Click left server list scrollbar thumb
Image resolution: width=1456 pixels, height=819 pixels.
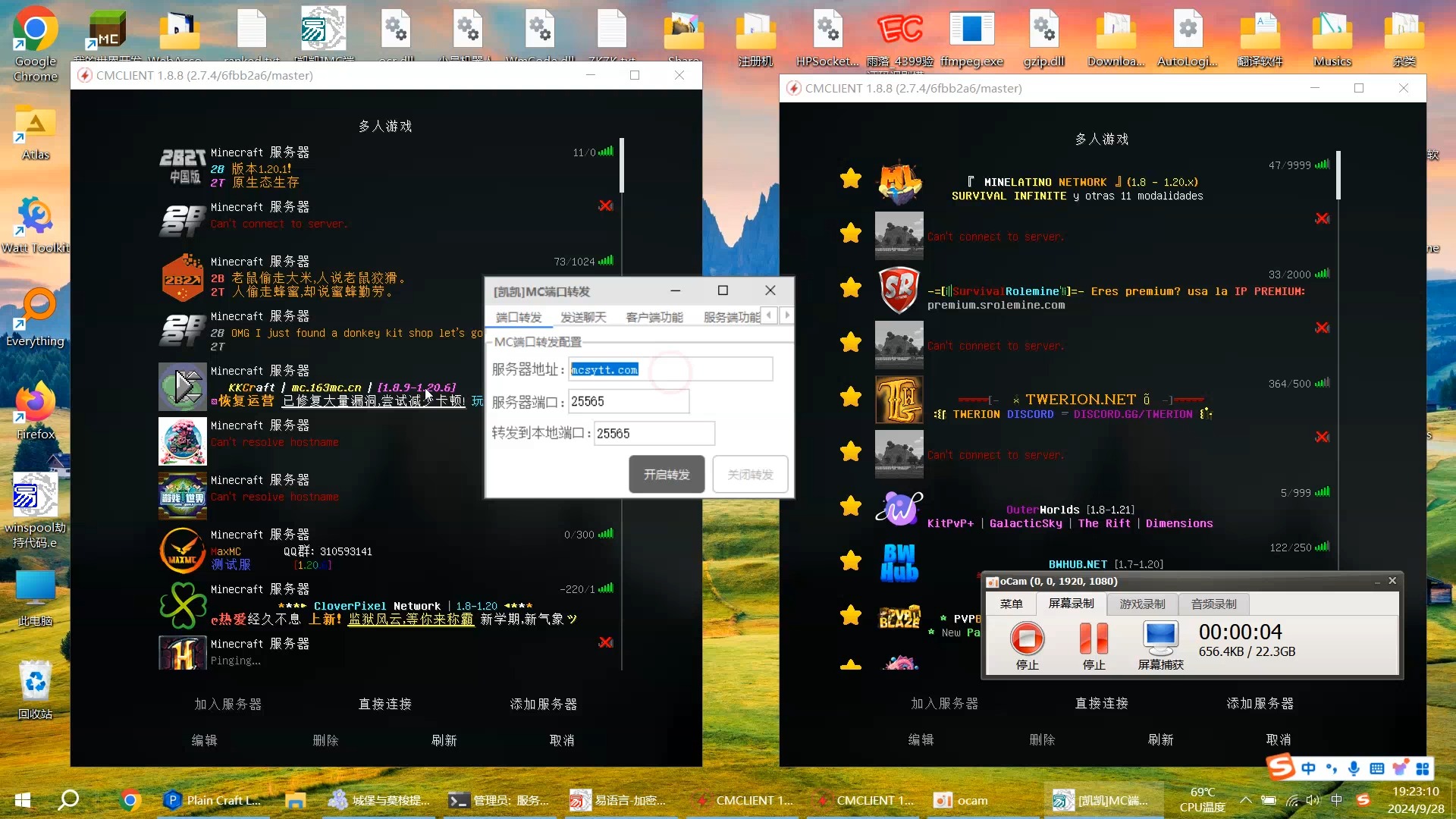pyautogui.click(x=622, y=166)
